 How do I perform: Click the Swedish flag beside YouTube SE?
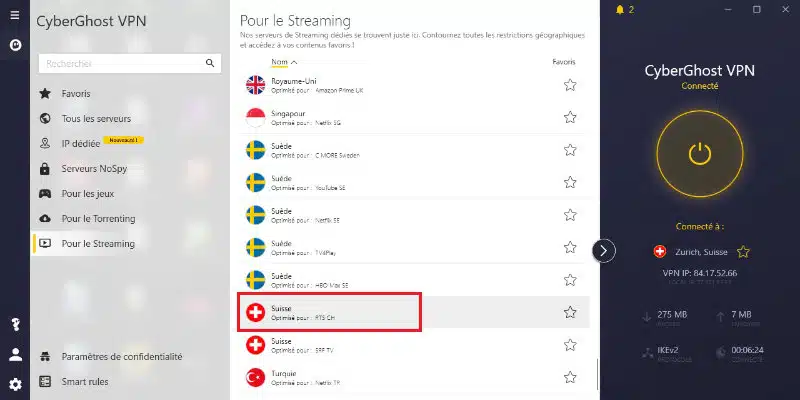pos(256,183)
